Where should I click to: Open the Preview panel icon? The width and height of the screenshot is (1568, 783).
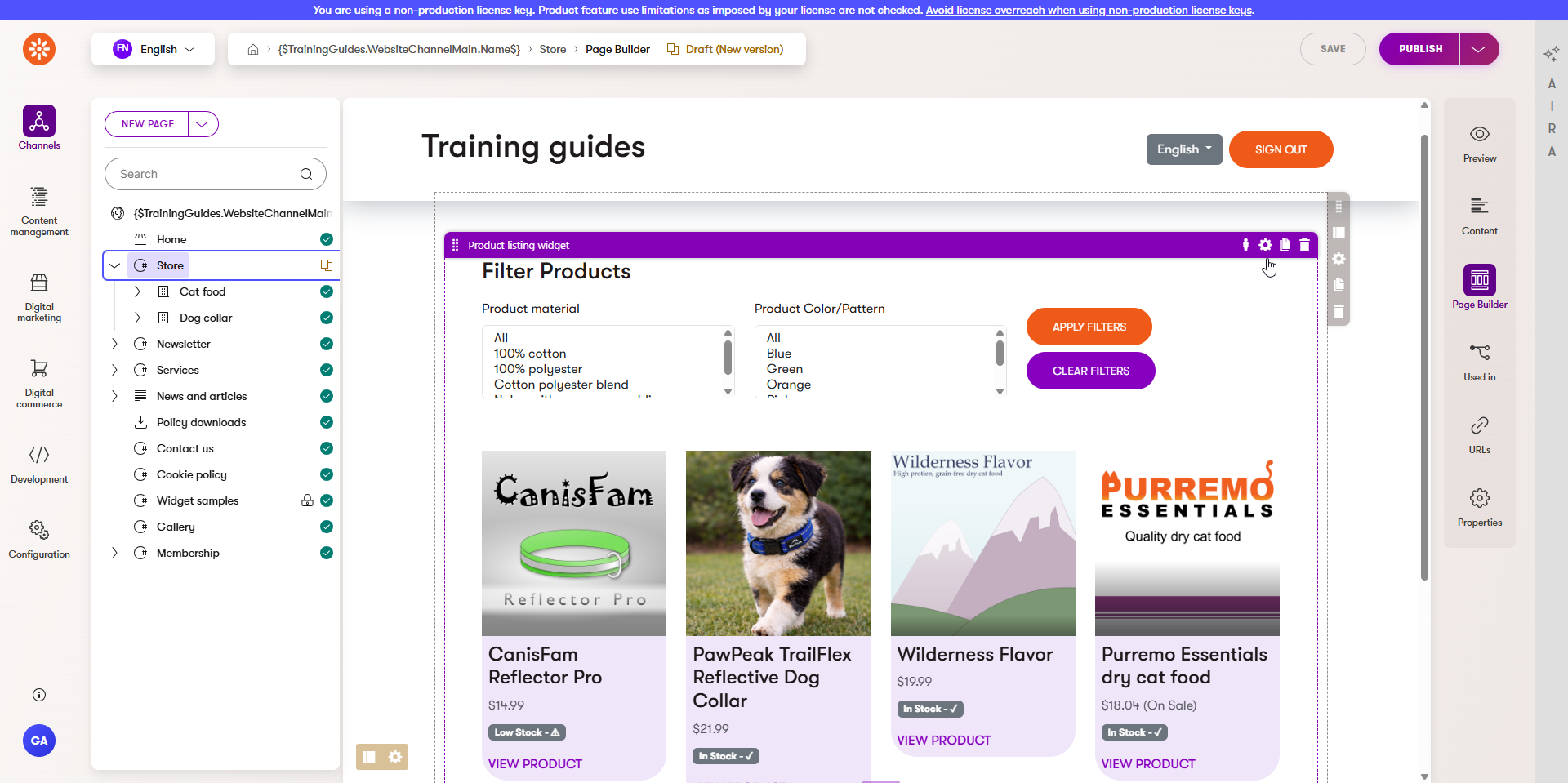[1480, 141]
